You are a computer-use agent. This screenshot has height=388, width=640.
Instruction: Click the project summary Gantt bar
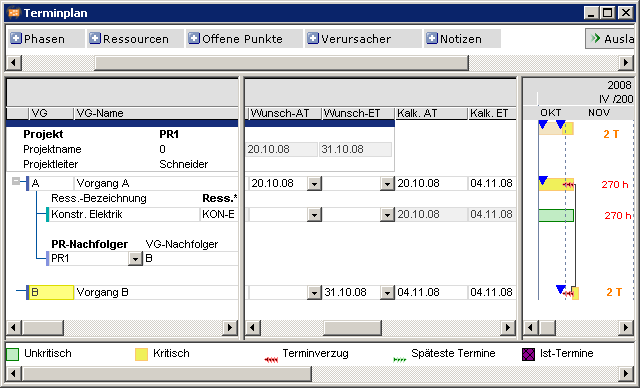coord(556,129)
